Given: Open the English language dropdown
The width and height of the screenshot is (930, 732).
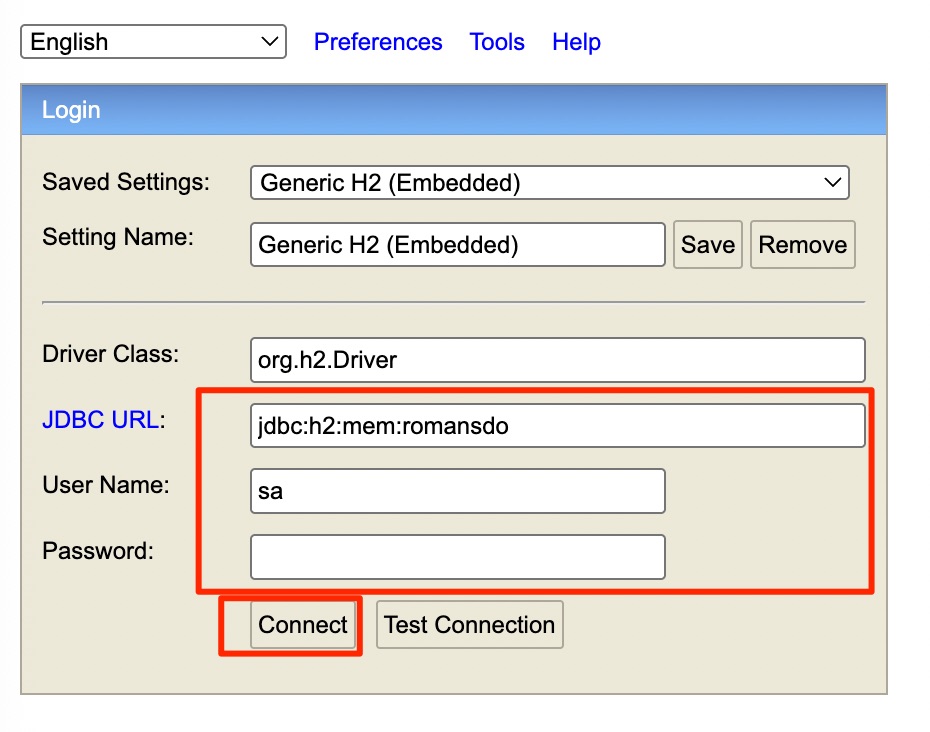Looking at the screenshot, I should (153, 42).
